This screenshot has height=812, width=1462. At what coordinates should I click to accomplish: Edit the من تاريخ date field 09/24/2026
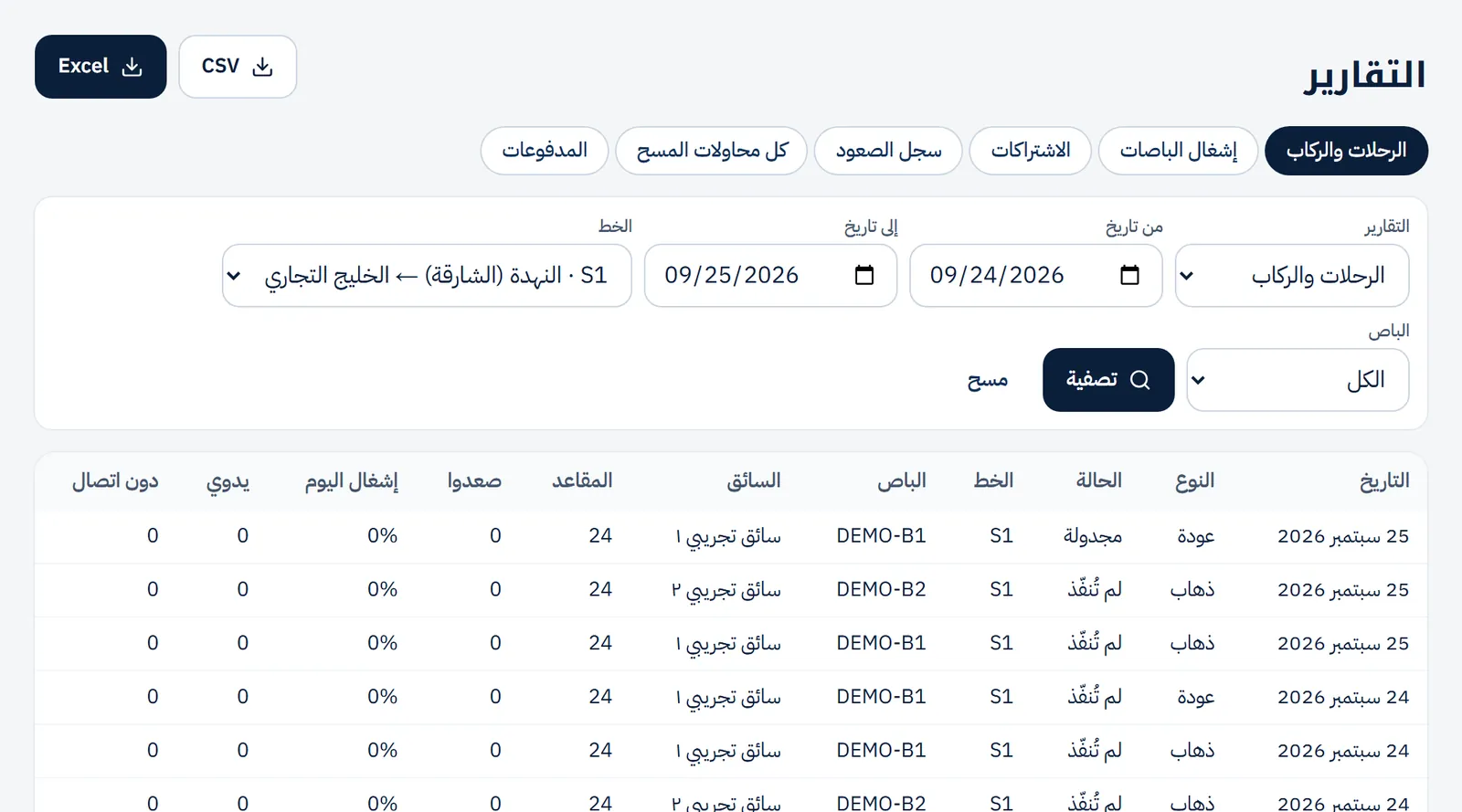point(1036,275)
